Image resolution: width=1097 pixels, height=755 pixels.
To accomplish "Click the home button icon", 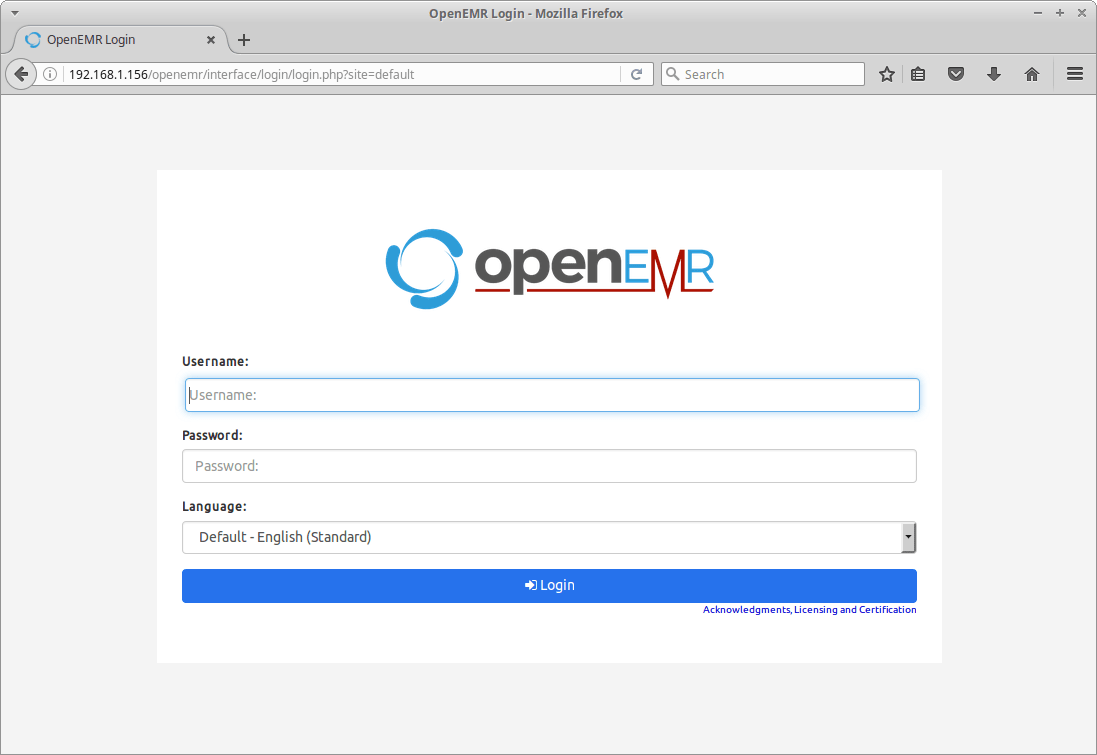I will [1031, 73].
